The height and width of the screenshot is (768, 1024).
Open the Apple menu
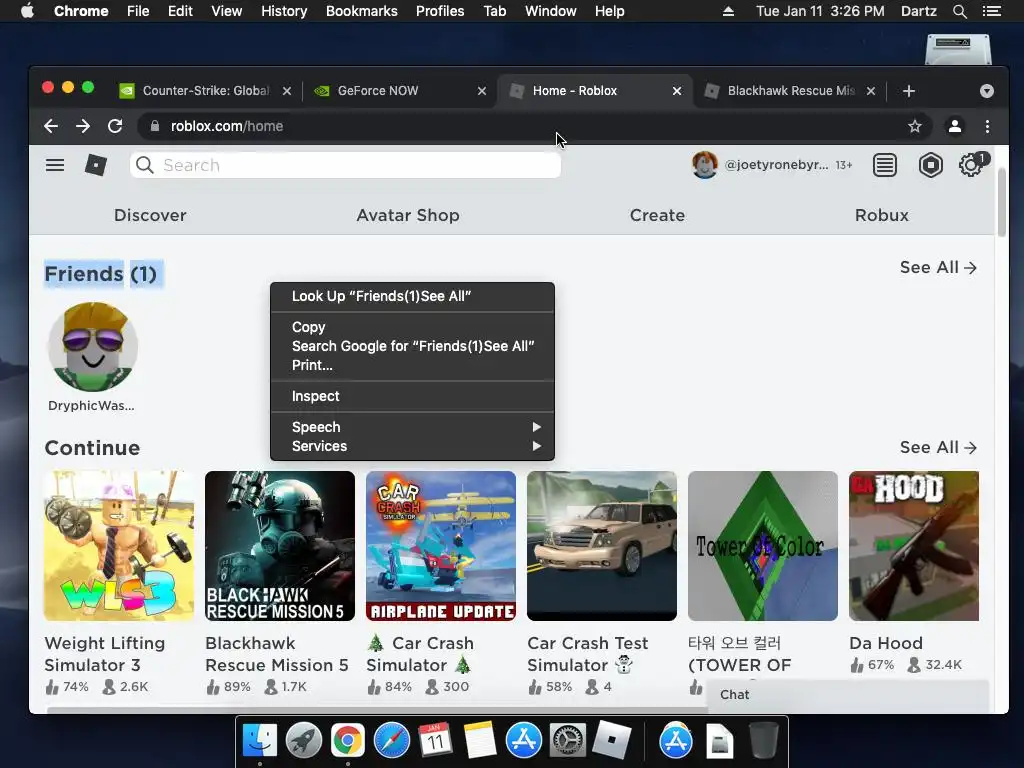click(x=27, y=11)
